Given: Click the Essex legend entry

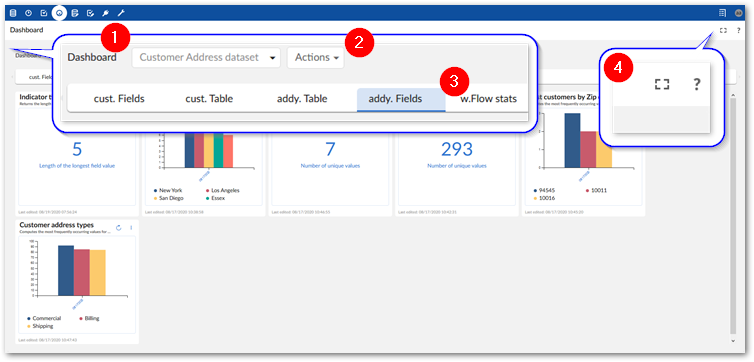Looking at the screenshot, I should click(x=215, y=198).
